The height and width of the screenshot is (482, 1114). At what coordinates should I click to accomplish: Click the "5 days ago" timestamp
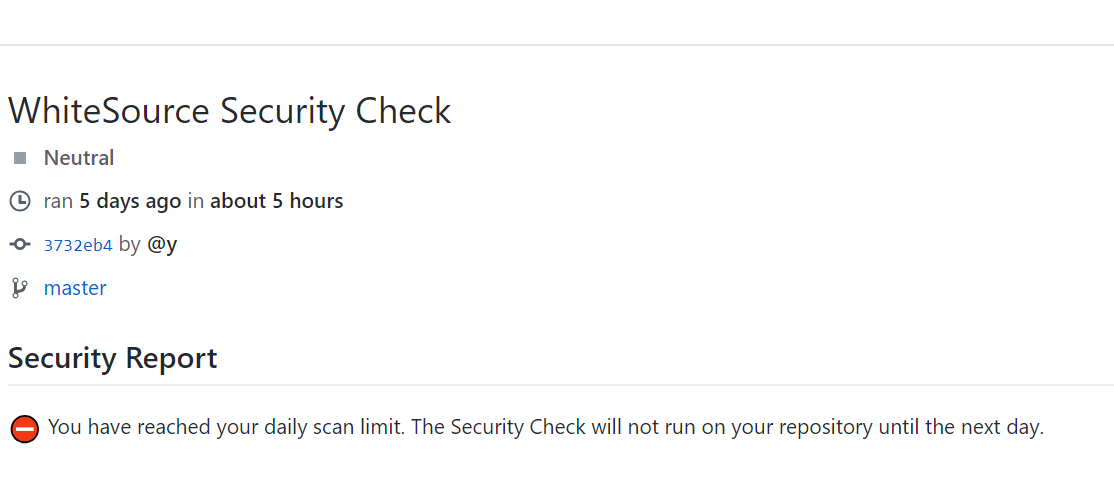click(130, 201)
